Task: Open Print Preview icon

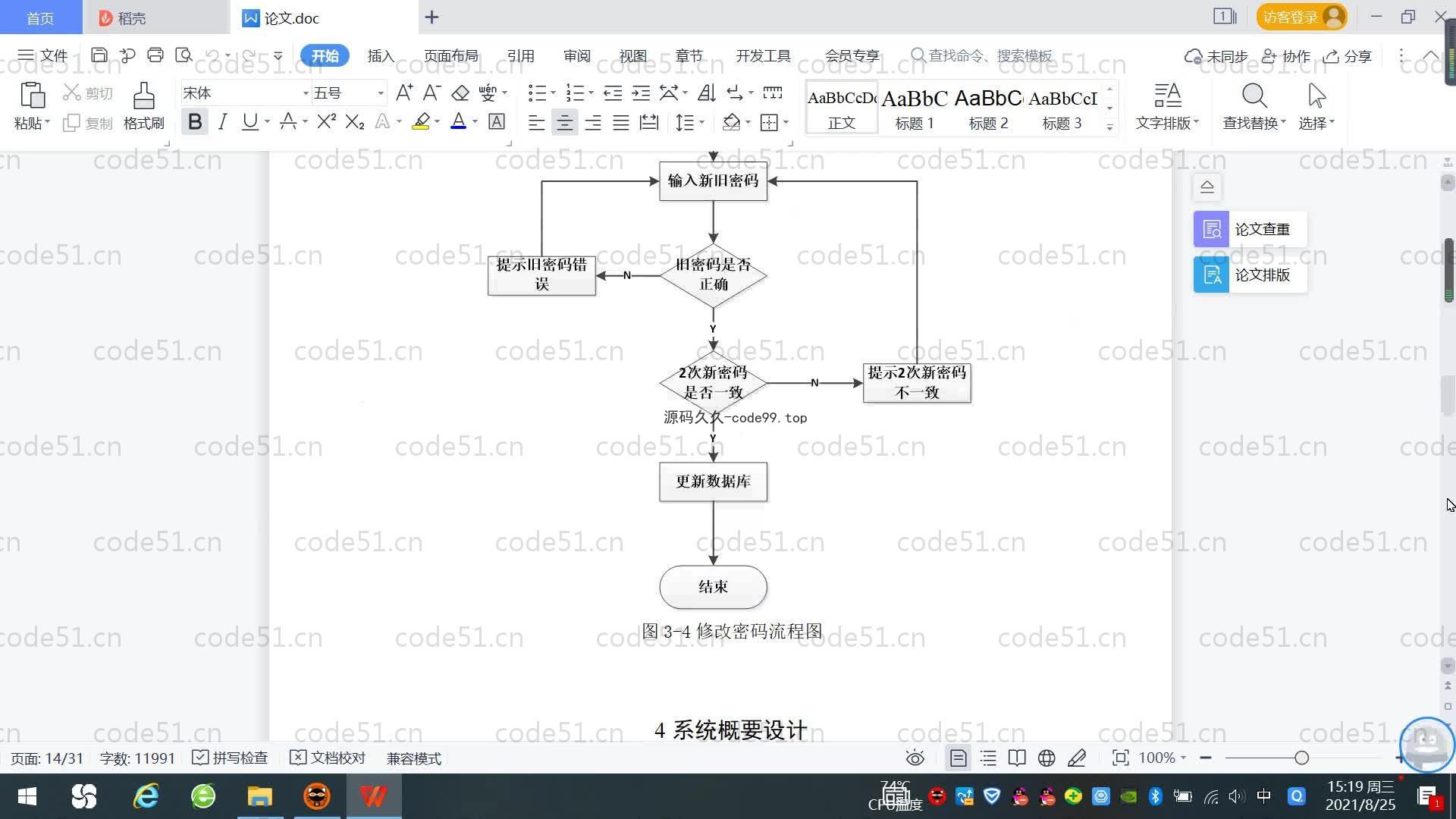Action: coord(184,55)
